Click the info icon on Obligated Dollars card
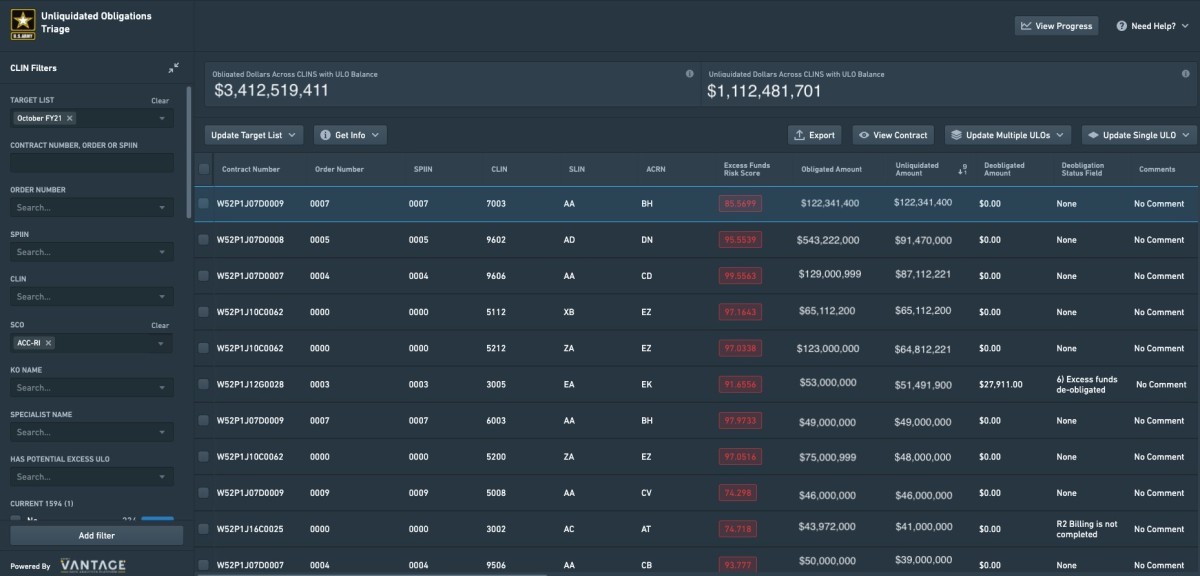Screen dimensions: 1200x576 coord(689,74)
